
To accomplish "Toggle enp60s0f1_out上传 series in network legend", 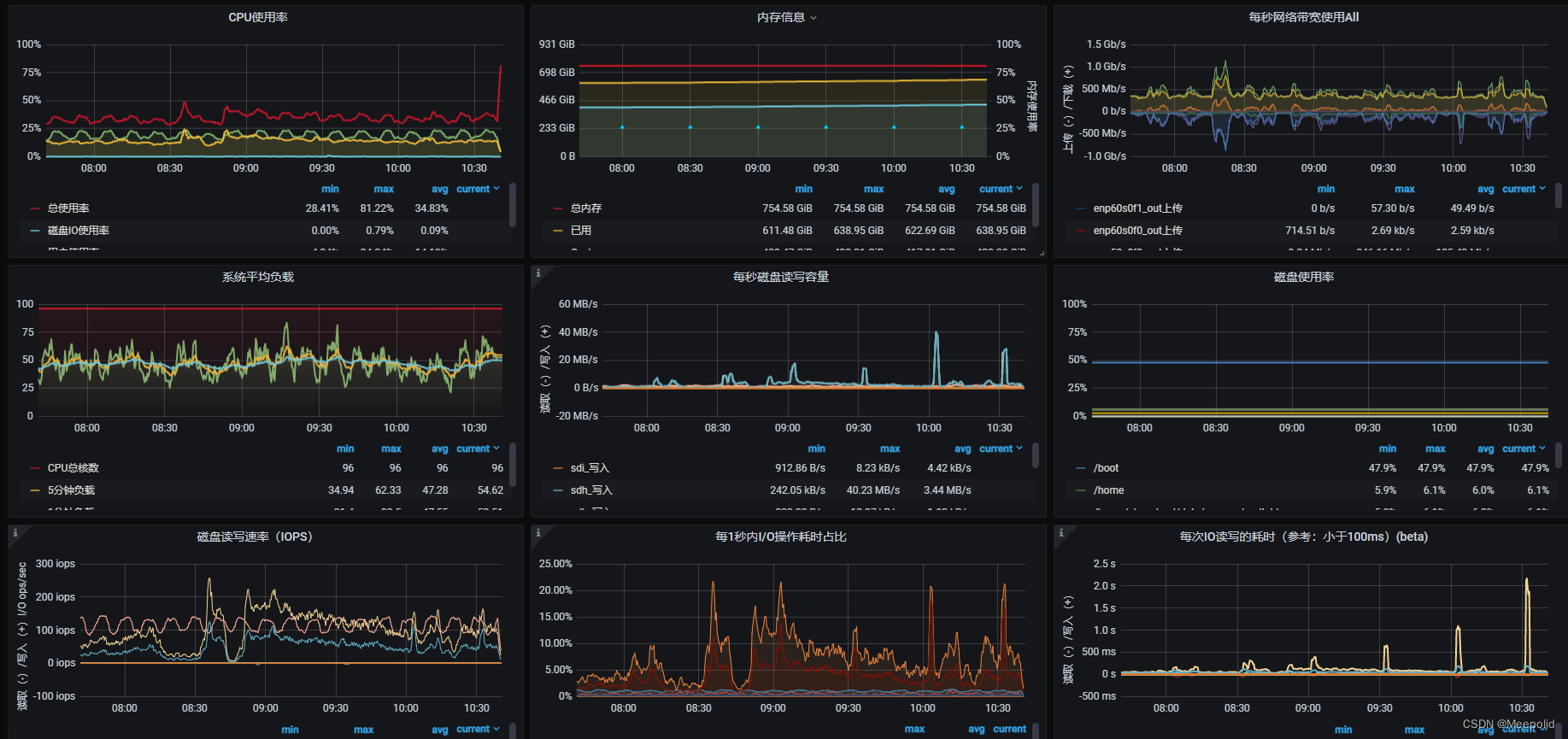I will [x=1137, y=208].
